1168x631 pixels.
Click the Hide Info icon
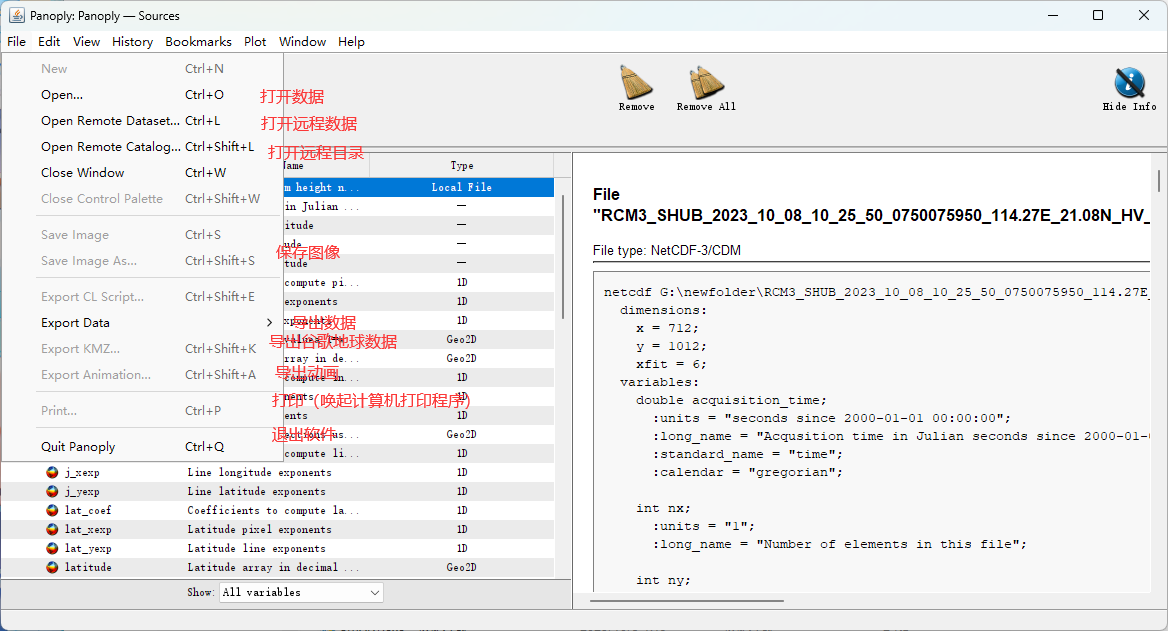(x=1129, y=82)
